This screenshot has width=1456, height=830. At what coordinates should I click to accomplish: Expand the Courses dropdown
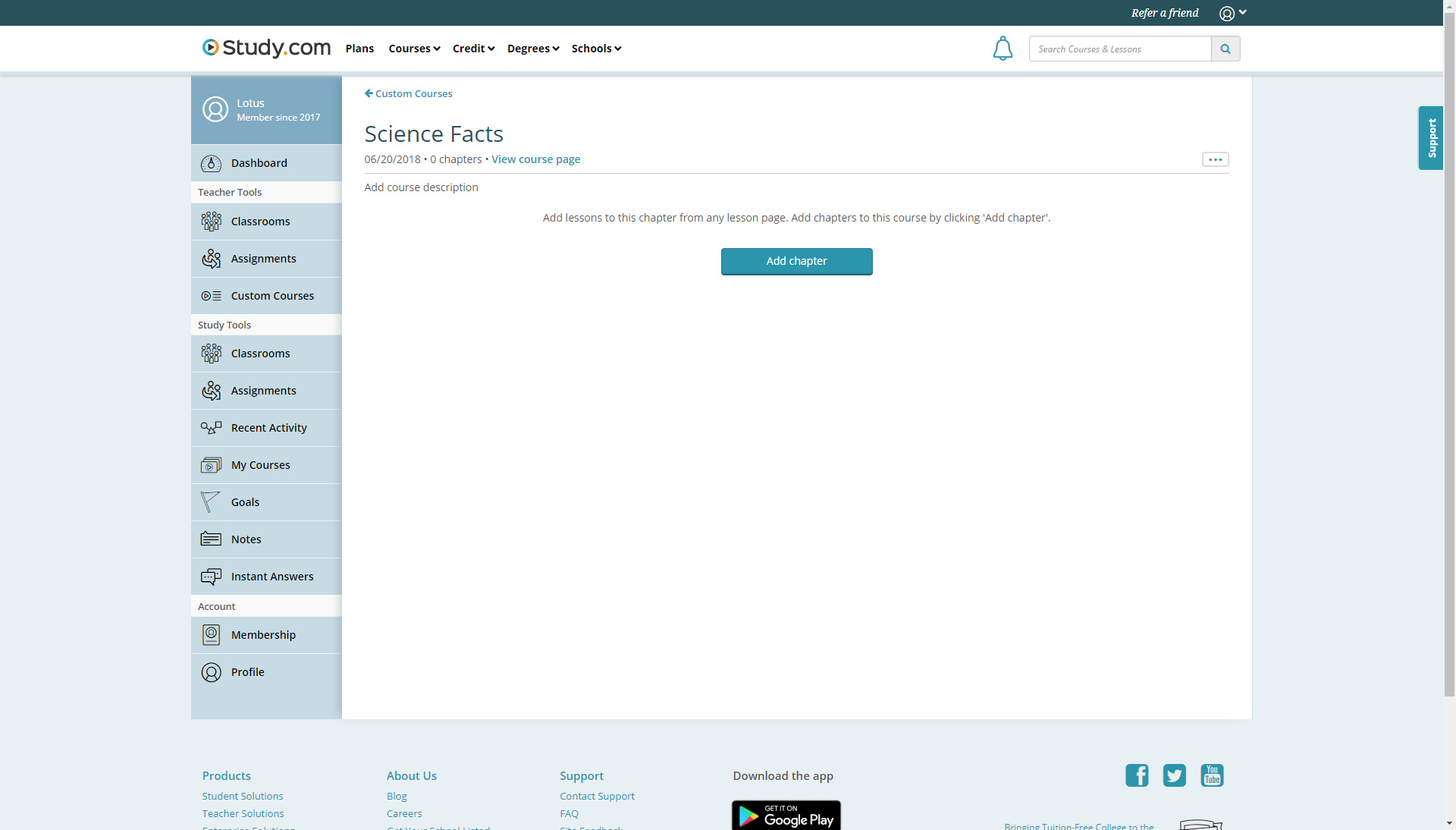pyautogui.click(x=413, y=48)
